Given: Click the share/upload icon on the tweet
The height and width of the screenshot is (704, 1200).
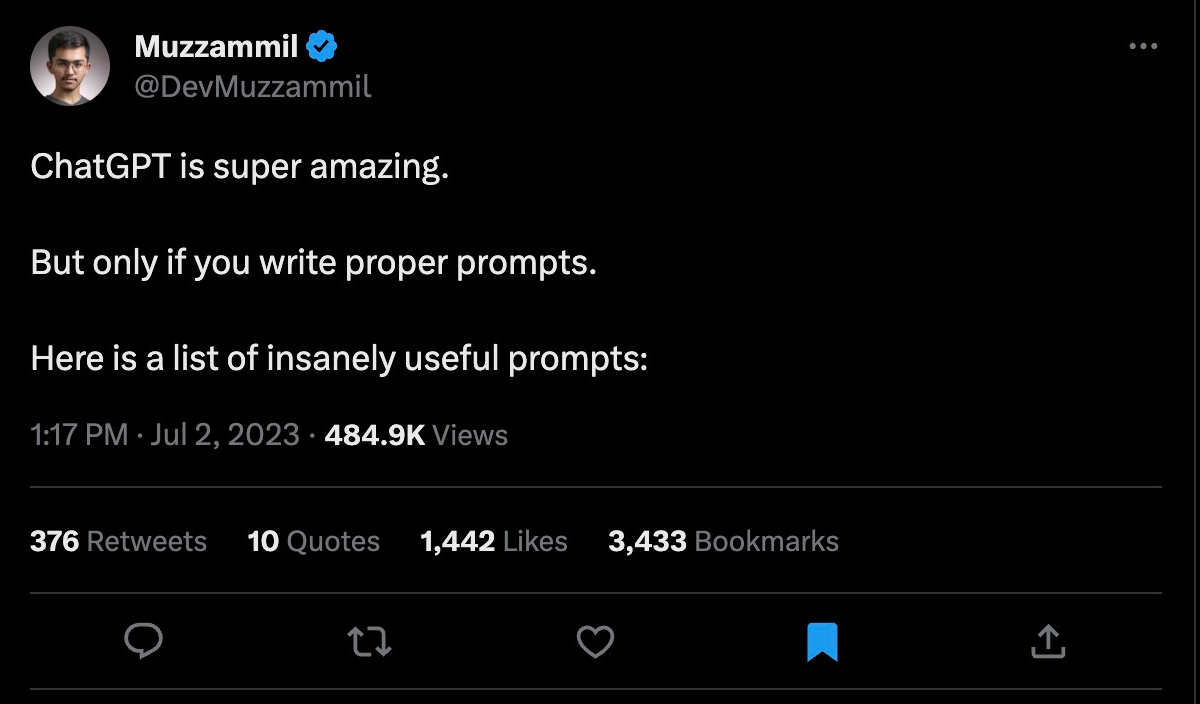Looking at the screenshot, I should 1047,642.
